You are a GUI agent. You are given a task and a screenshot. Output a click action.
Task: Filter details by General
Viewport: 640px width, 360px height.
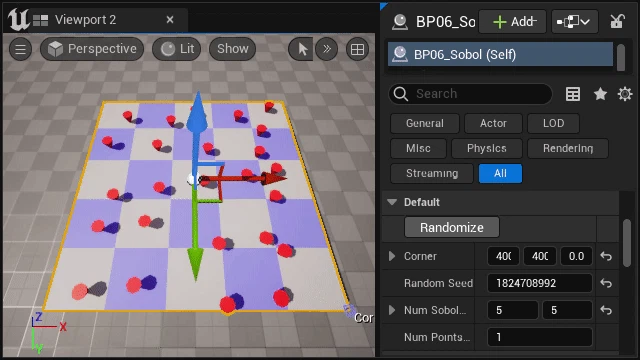point(424,123)
